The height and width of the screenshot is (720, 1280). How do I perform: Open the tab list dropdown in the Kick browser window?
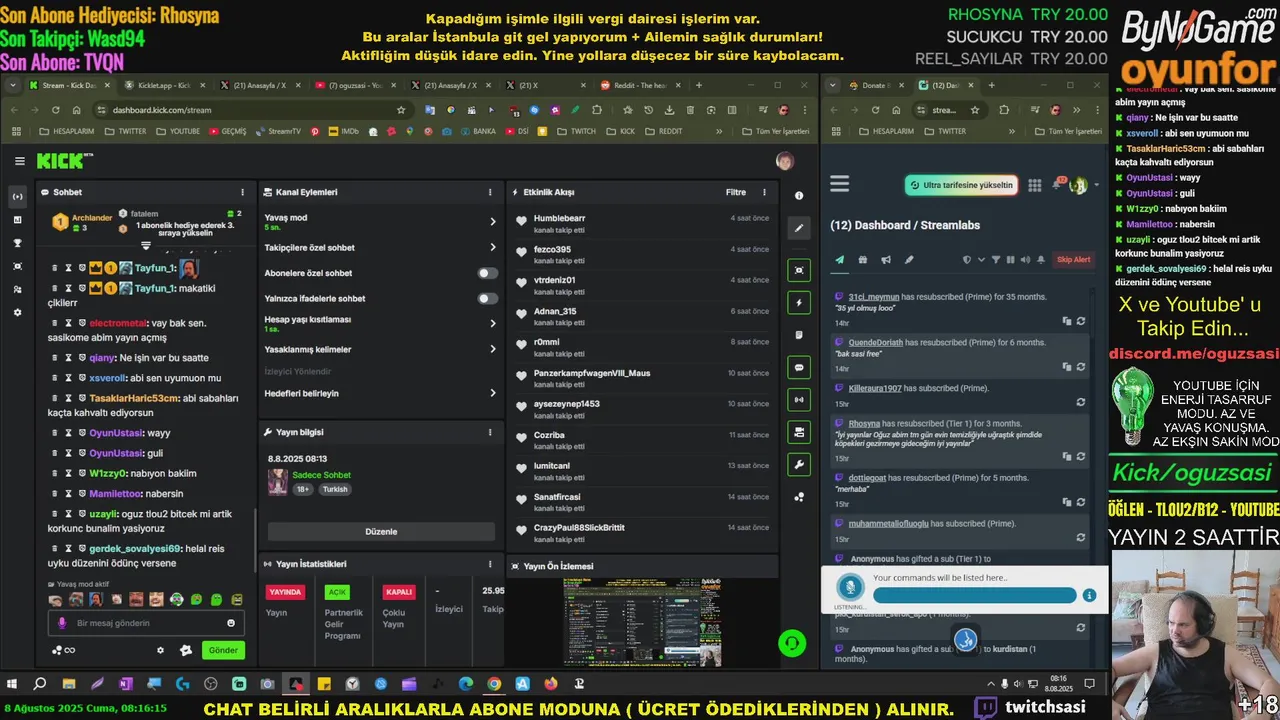[11, 85]
